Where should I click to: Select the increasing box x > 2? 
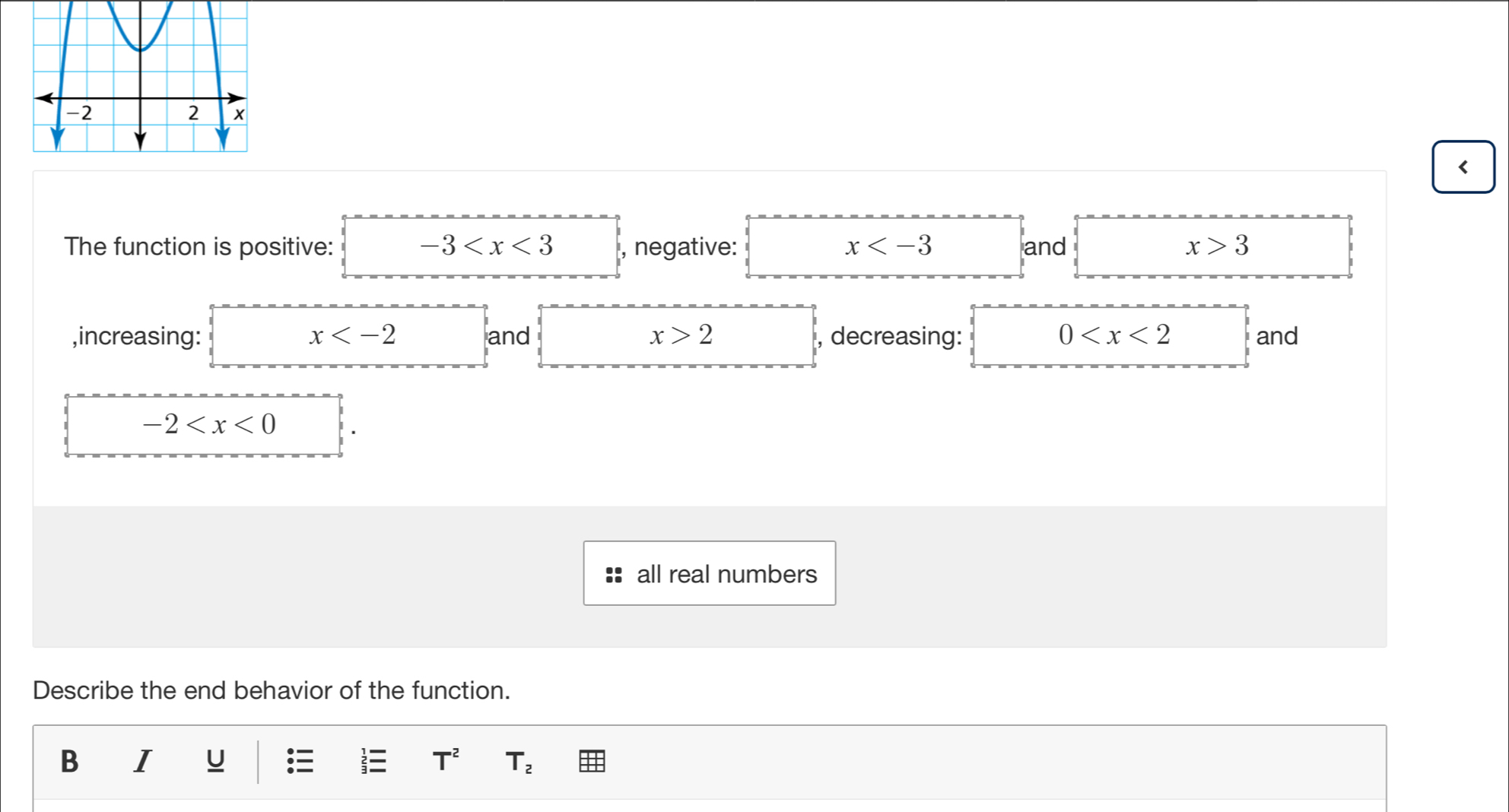[677, 335]
